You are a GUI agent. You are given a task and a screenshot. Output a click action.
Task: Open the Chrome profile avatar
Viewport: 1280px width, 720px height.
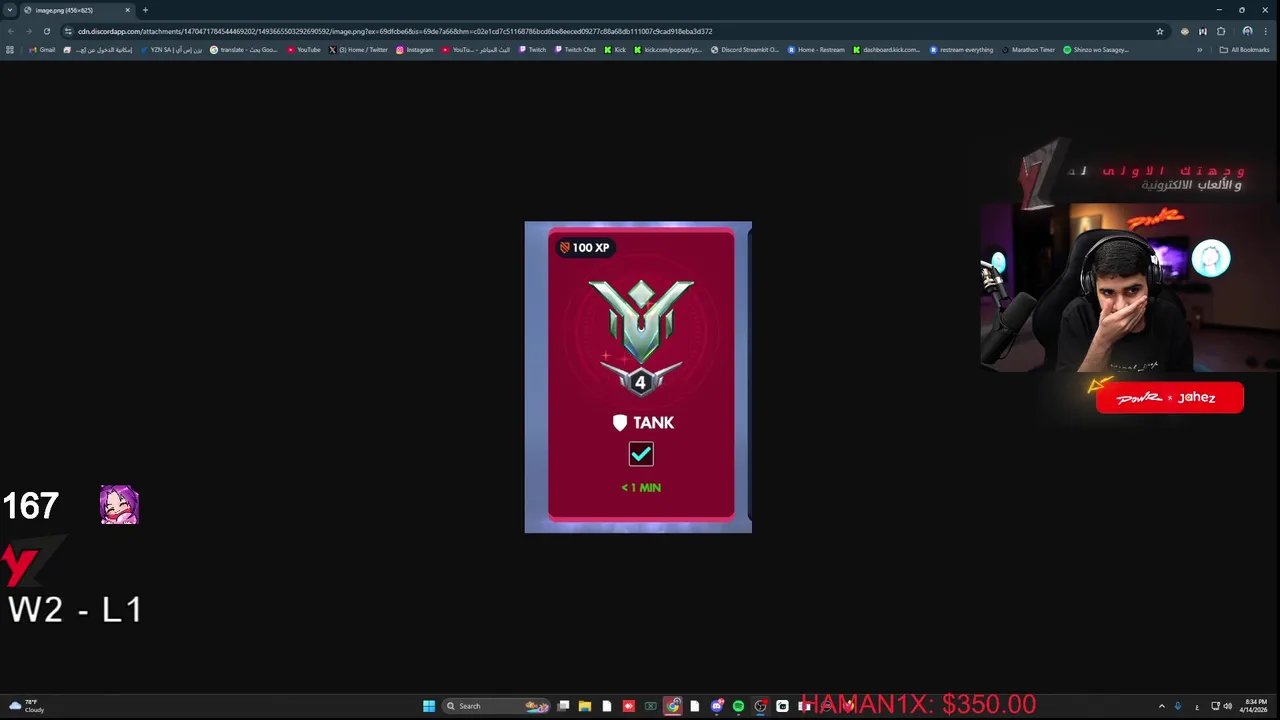(x=1247, y=31)
